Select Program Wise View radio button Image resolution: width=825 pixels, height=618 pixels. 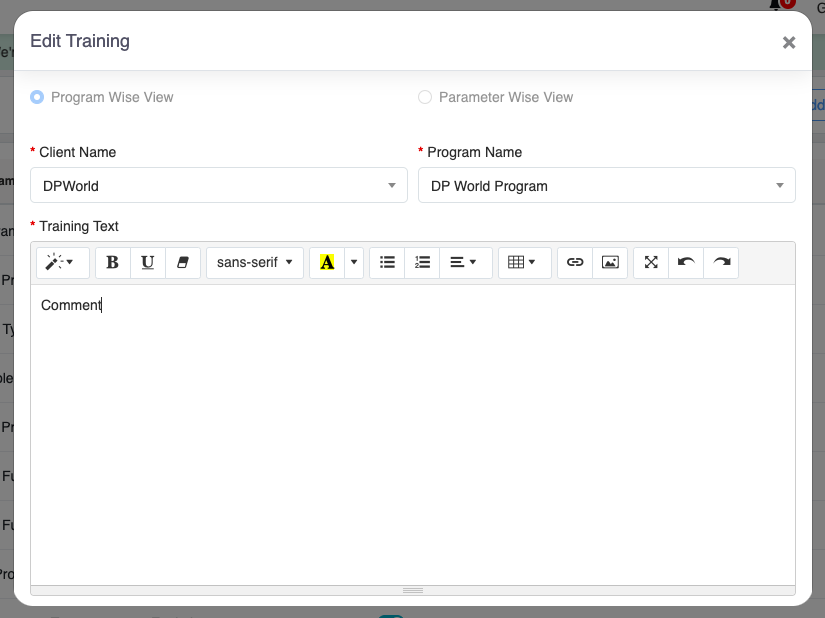[37, 97]
